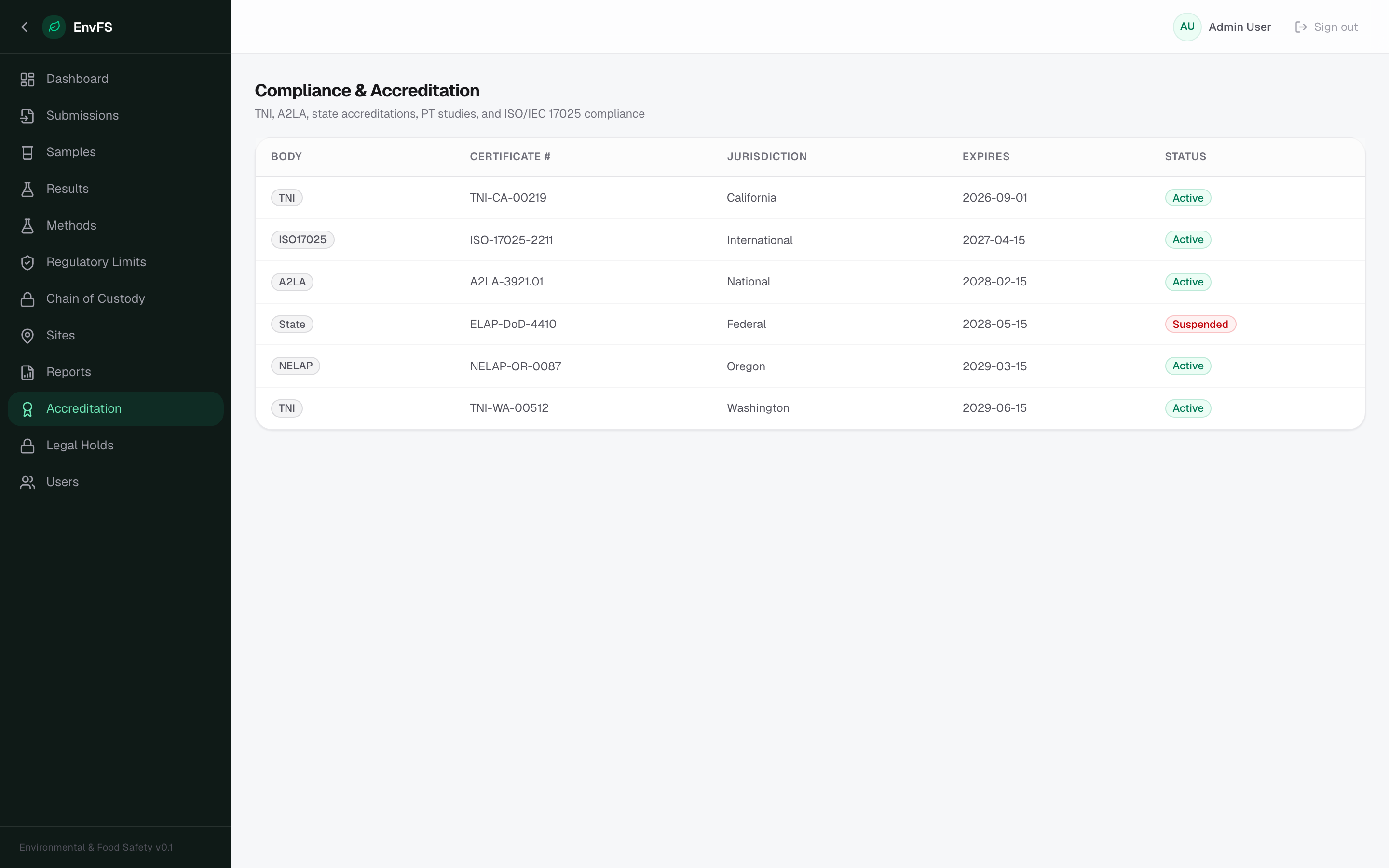
Task: Click the Oregon jurisdiction cell
Action: (746, 367)
